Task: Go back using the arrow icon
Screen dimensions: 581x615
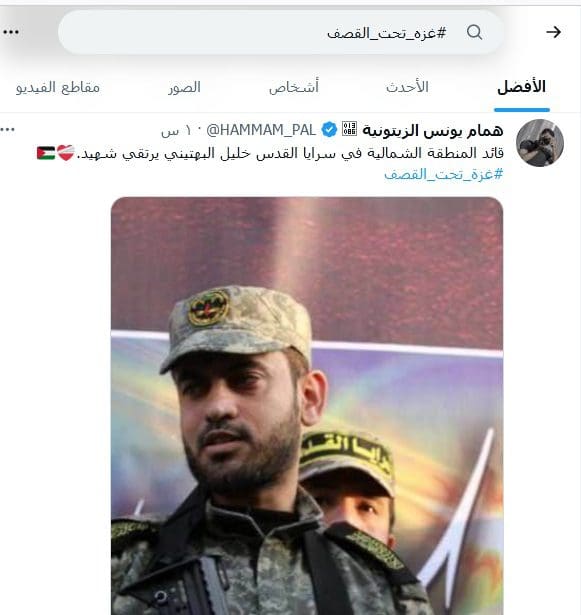Action: [x=553, y=32]
